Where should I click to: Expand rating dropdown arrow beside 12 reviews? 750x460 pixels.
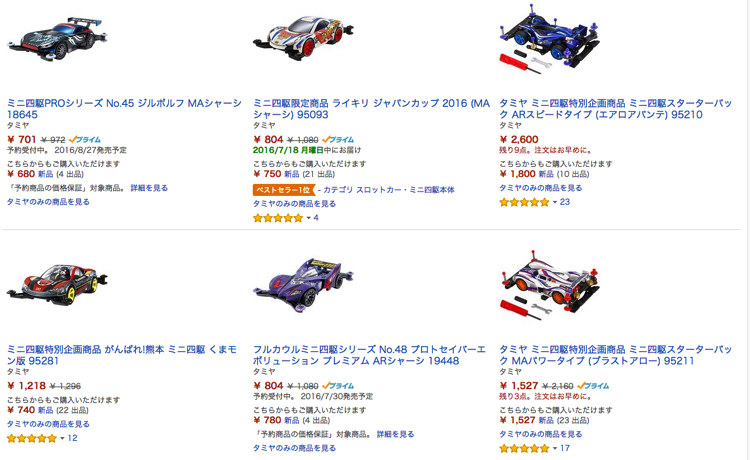tap(62, 438)
